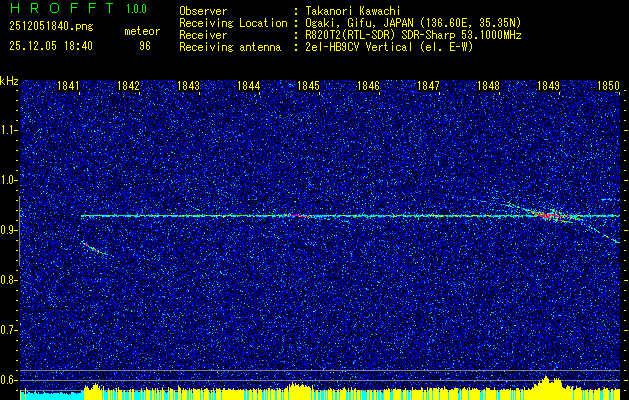Click the red spot on carrier near 1845
Image resolution: width=629 pixels, height=400 pixels.
[x=299, y=216]
